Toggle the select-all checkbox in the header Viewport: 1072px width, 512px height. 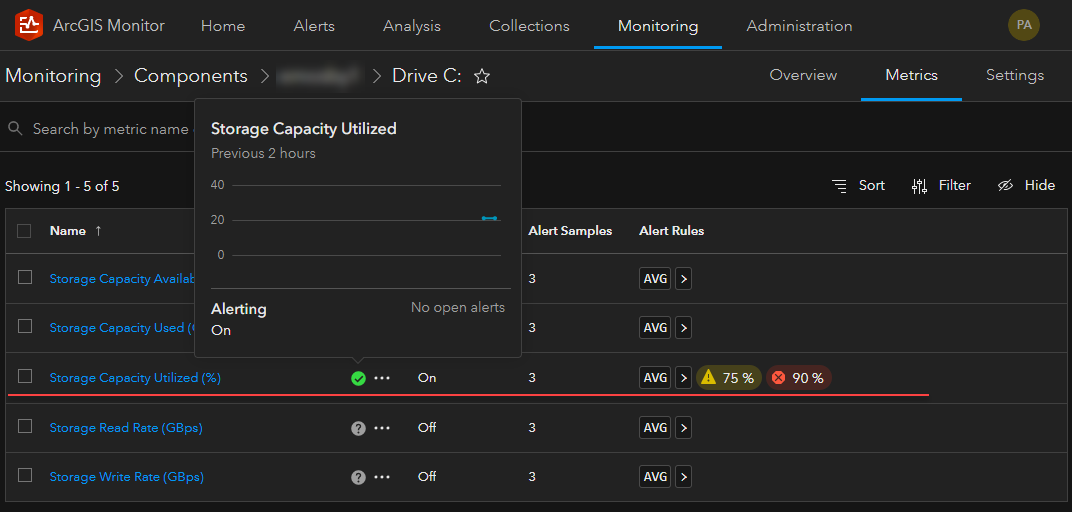[x=24, y=231]
